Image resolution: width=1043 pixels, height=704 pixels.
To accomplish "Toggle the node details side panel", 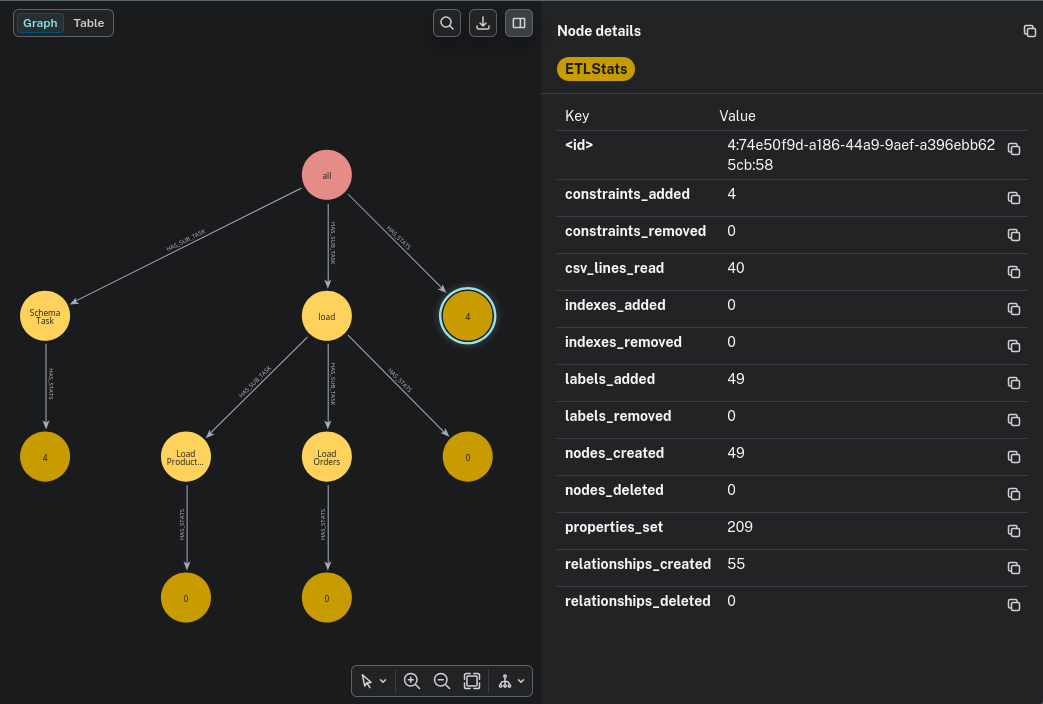I will pyautogui.click(x=519, y=23).
